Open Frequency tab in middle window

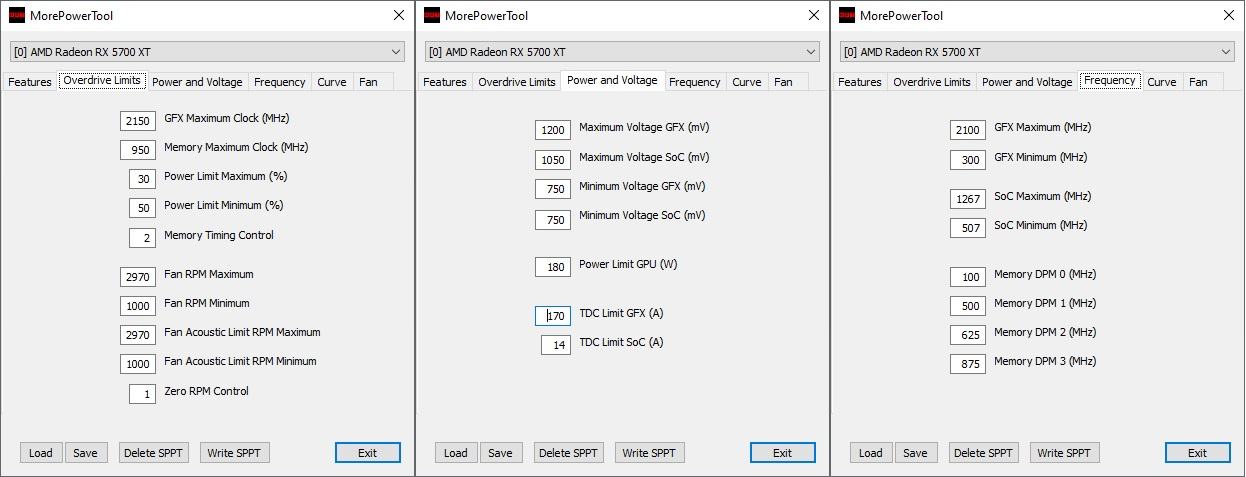[694, 82]
